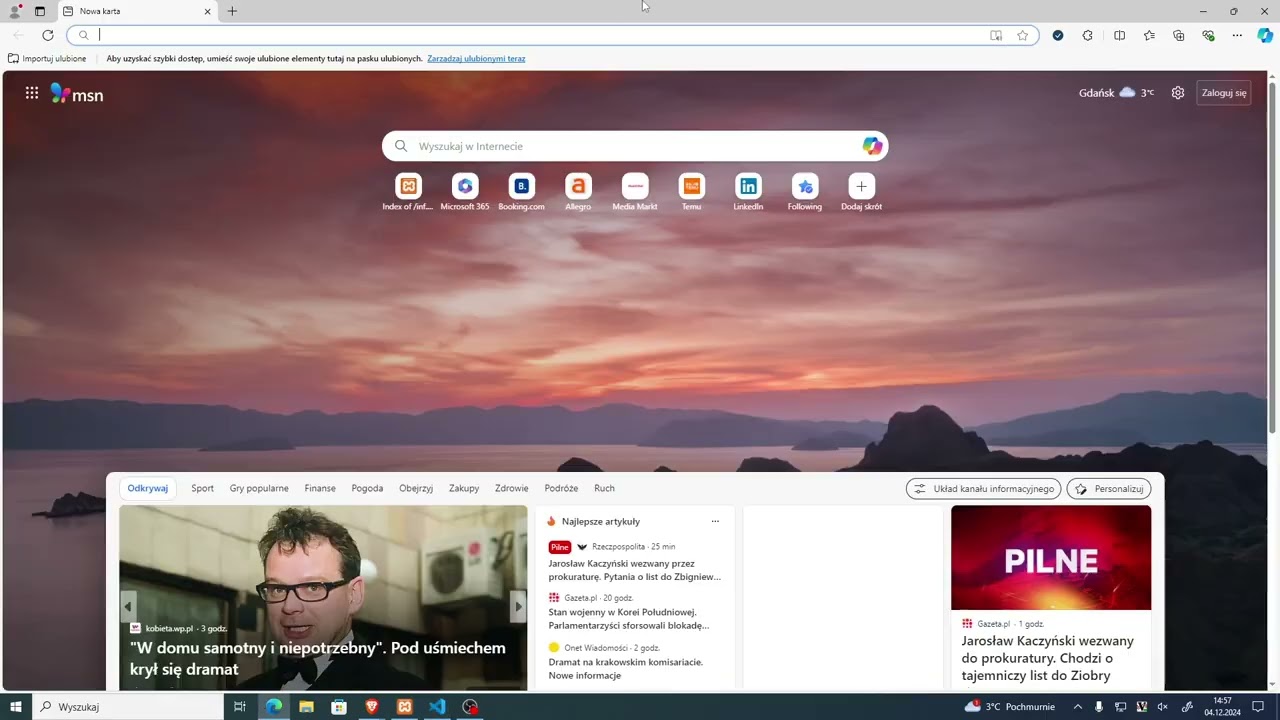Open Dramat na krakowskim komisariacie article
This screenshot has height=720, width=1280.
625,669
